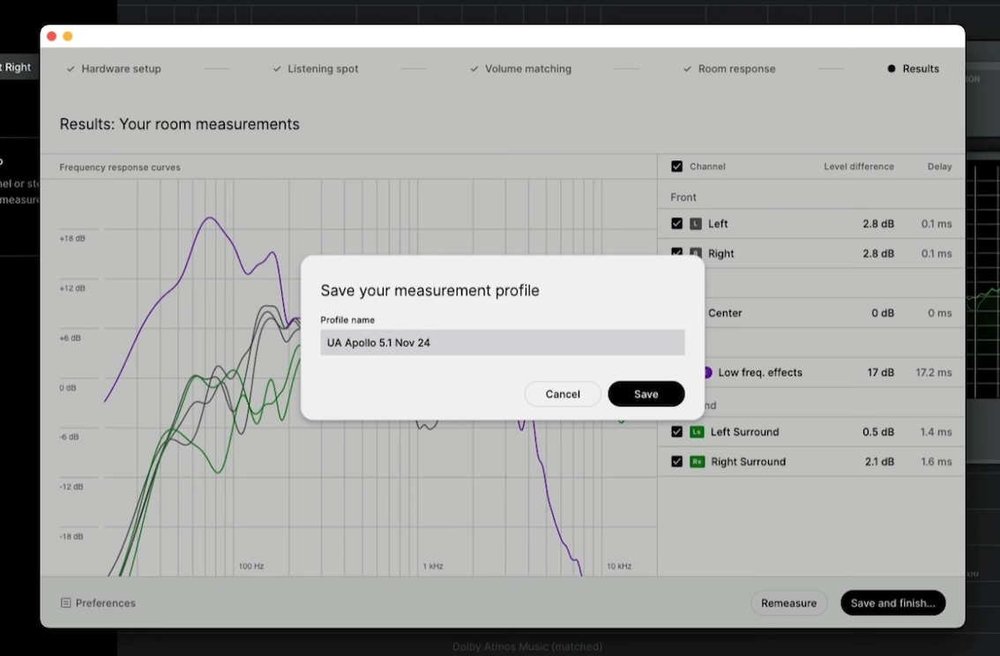Image resolution: width=1000 pixels, height=656 pixels.
Task: Click Save and finish at bottom right
Action: pos(892,603)
